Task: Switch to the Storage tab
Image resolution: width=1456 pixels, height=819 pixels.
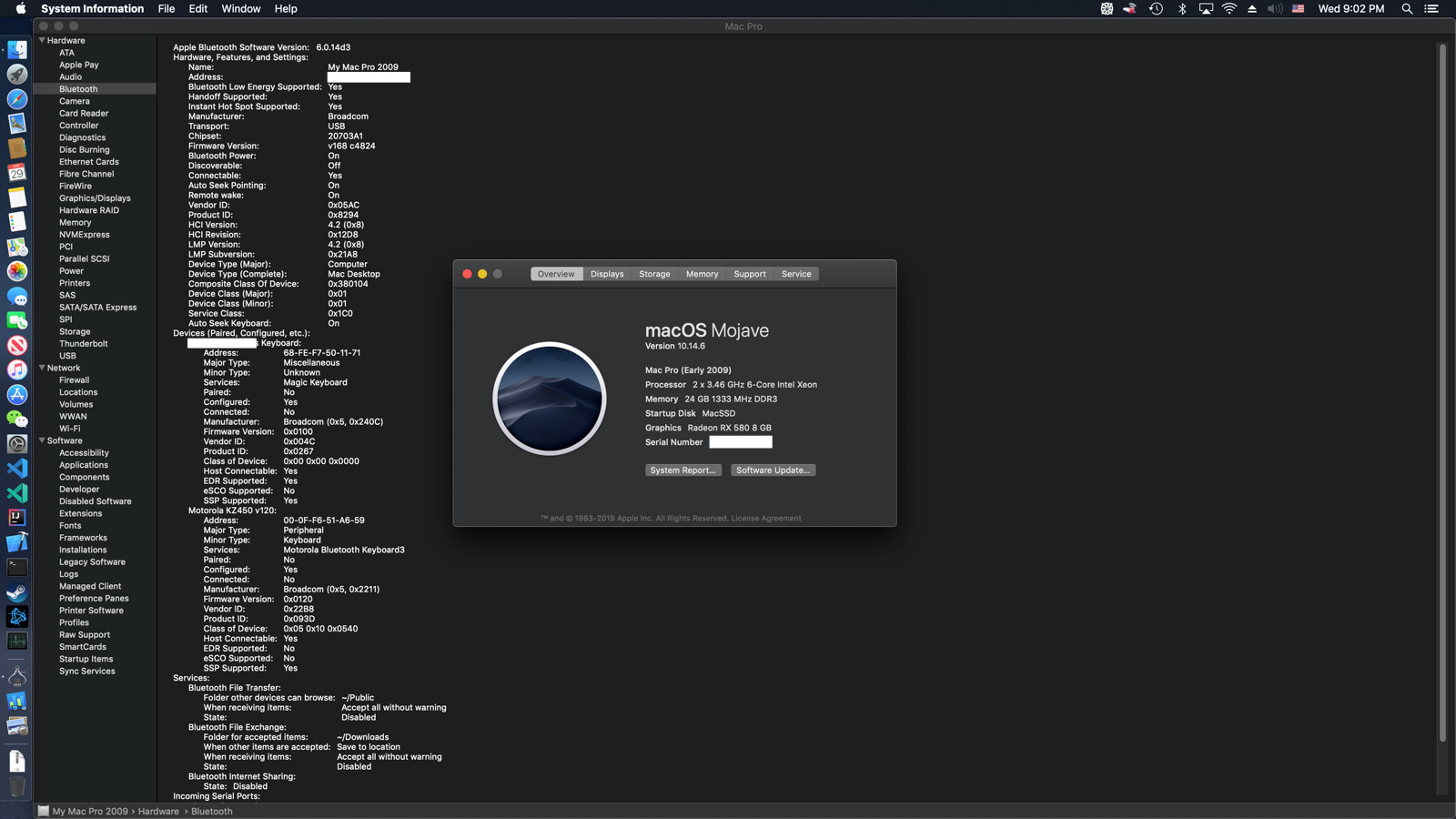Action: pos(654,274)
